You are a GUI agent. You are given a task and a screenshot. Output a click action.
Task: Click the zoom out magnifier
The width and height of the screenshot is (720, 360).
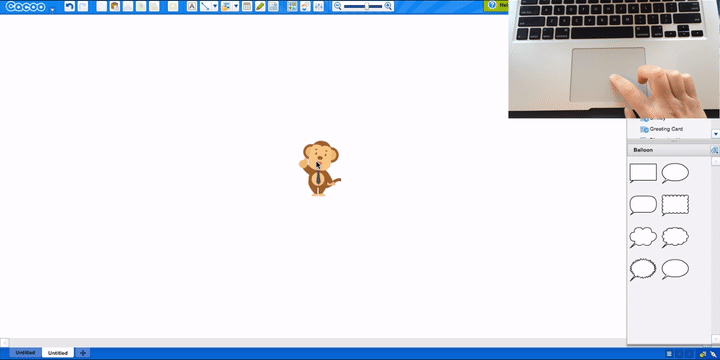click(x=338, y=6)
